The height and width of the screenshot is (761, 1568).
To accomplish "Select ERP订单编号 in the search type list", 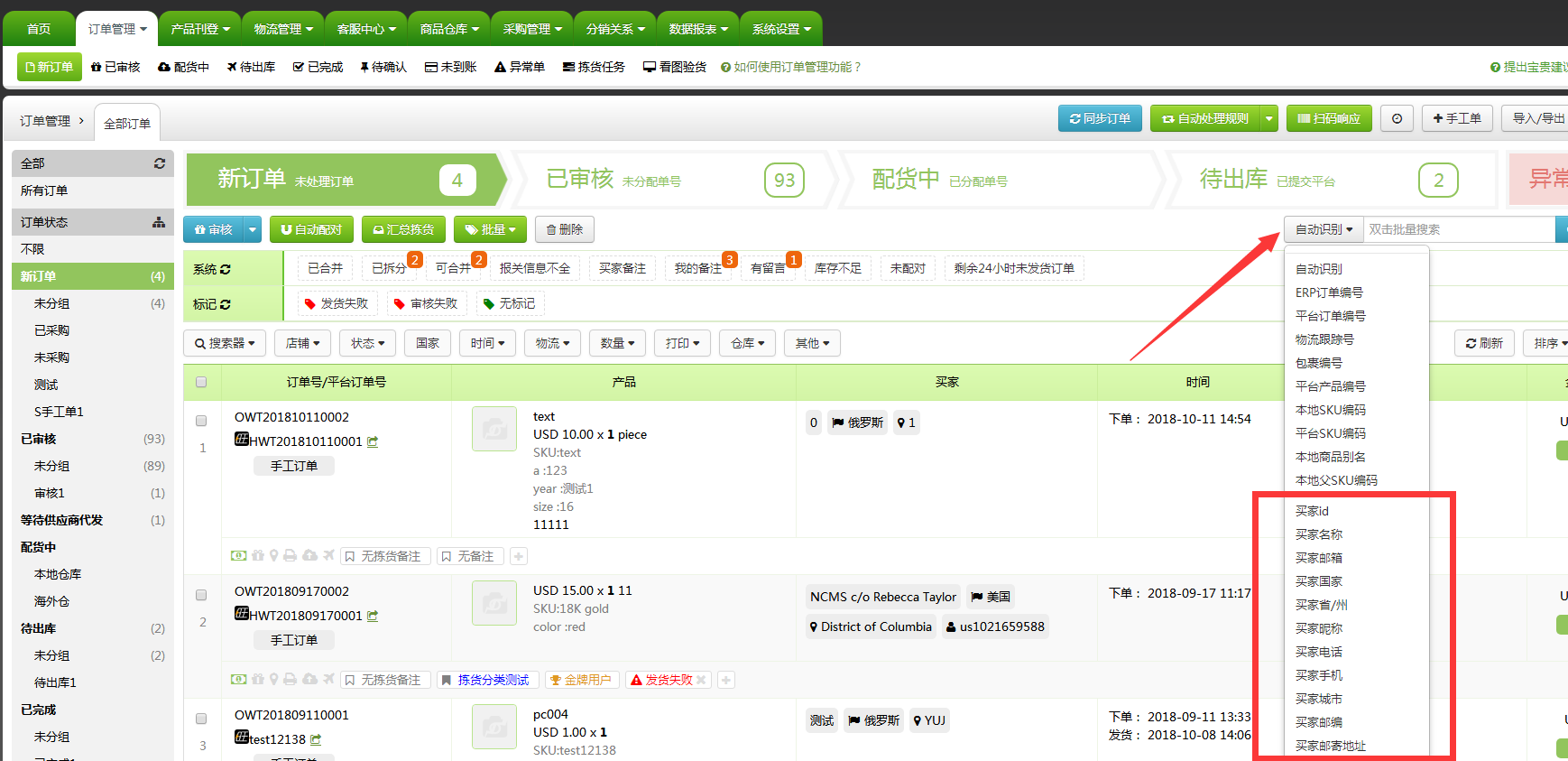I will 1329,292.
